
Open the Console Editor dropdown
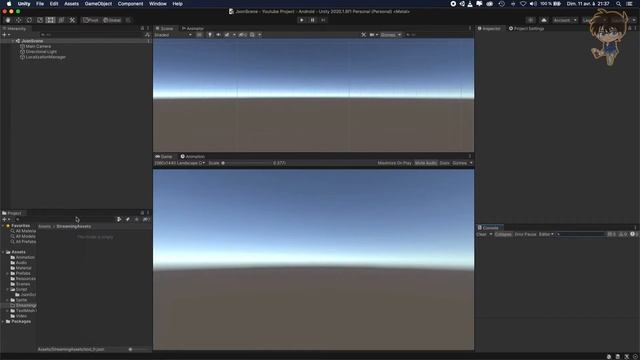coord(546,234)
